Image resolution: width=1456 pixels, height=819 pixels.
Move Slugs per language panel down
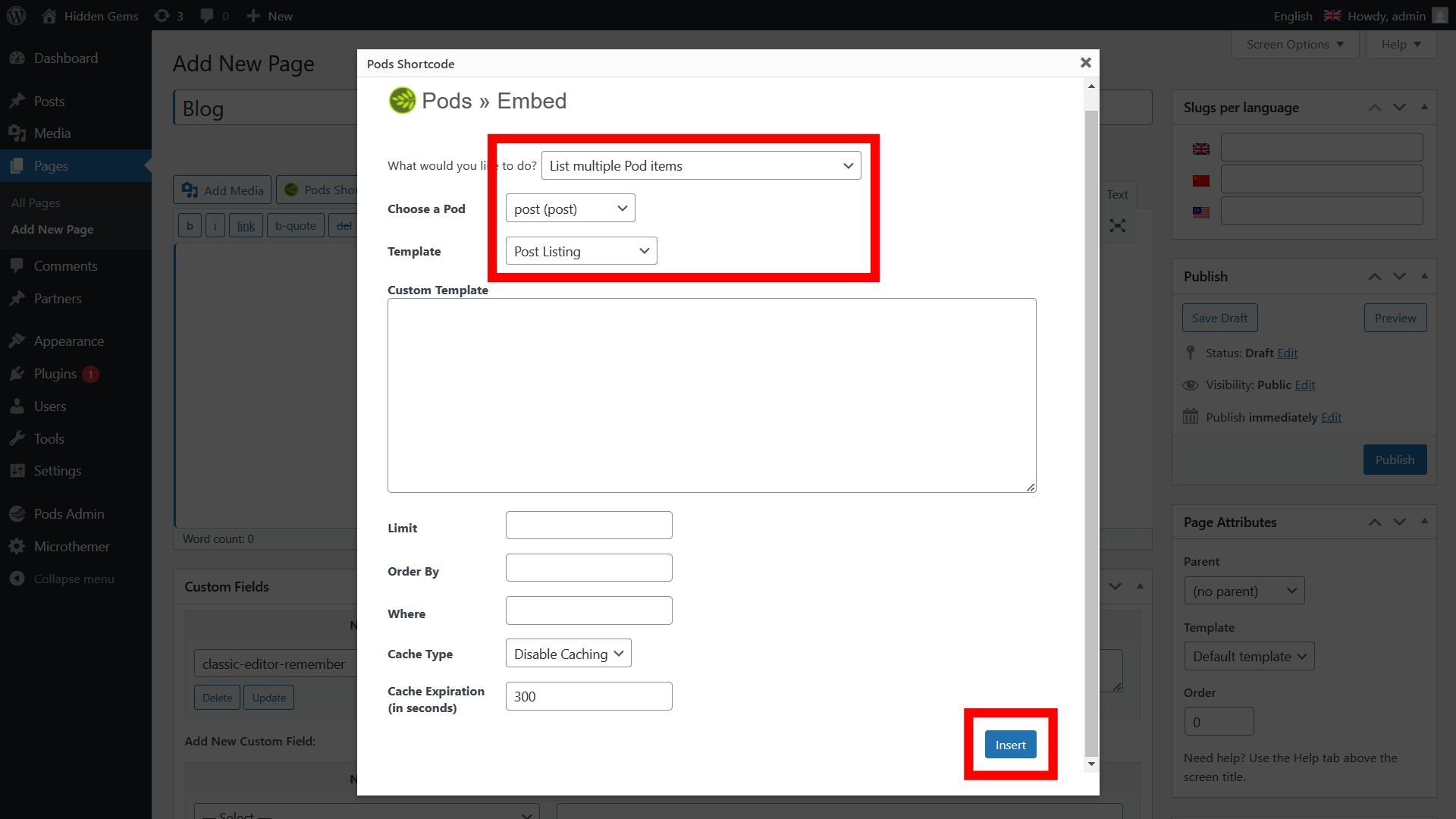pos(1399,107)
